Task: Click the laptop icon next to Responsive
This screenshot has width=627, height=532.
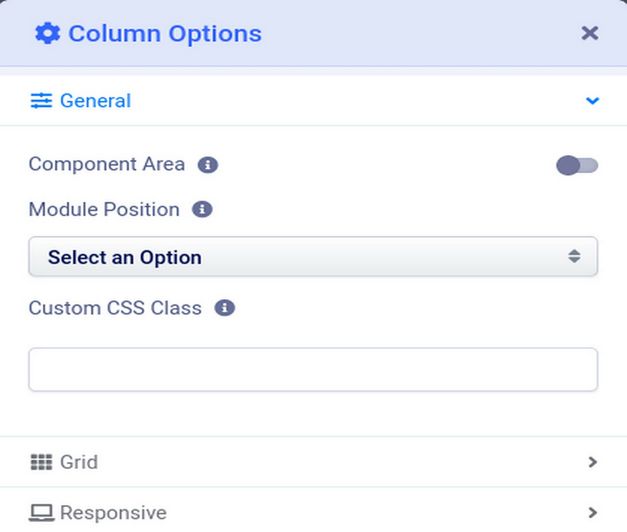Action: click(x=41, y=513)
